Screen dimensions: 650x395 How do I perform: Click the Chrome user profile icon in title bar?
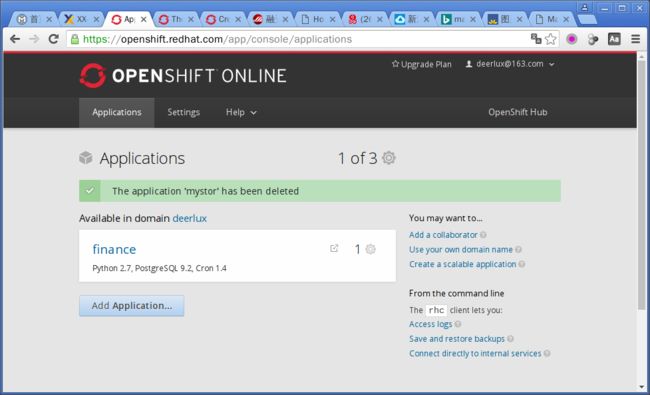(x=585, y=7)
